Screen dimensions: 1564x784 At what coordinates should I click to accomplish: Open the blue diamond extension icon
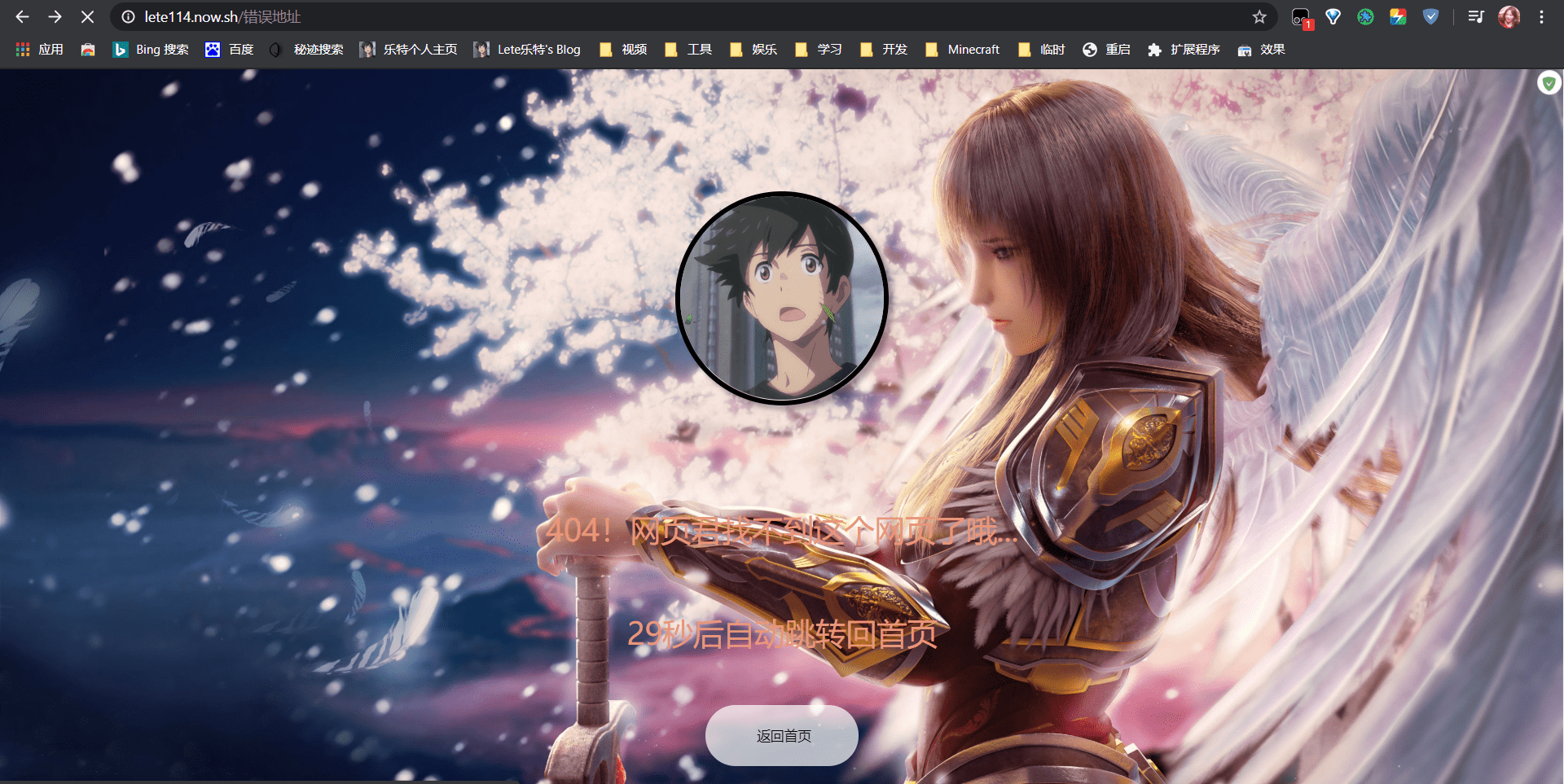pos(1333,17)
